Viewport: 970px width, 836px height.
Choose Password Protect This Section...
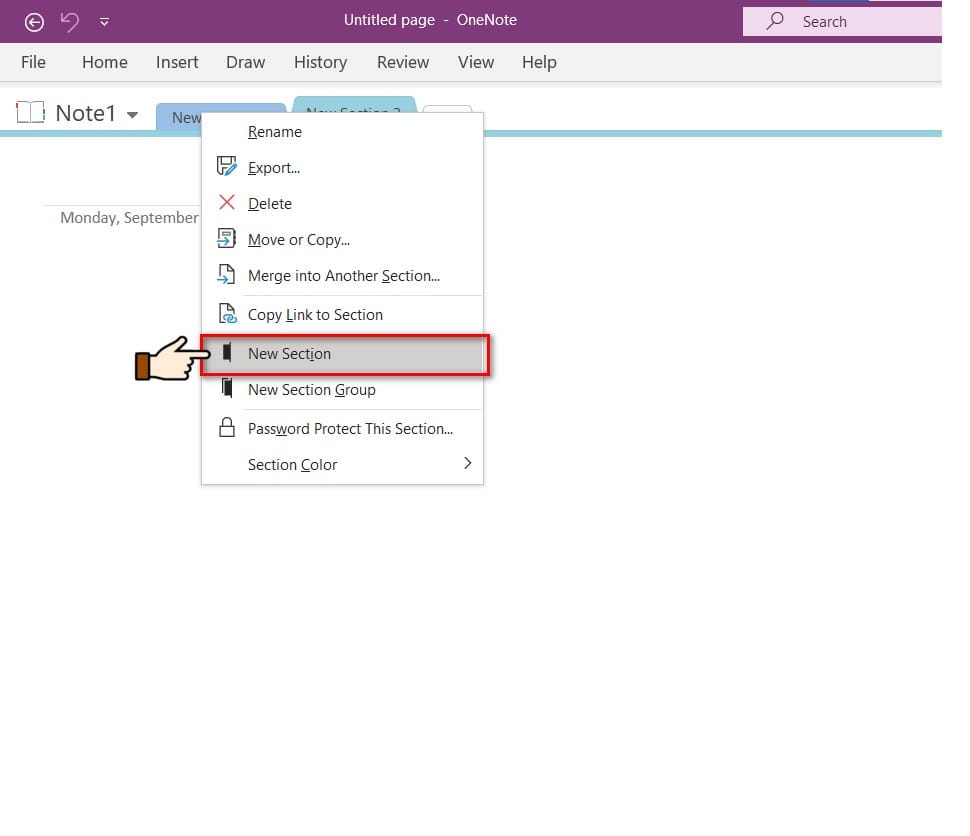click(342, 429)
